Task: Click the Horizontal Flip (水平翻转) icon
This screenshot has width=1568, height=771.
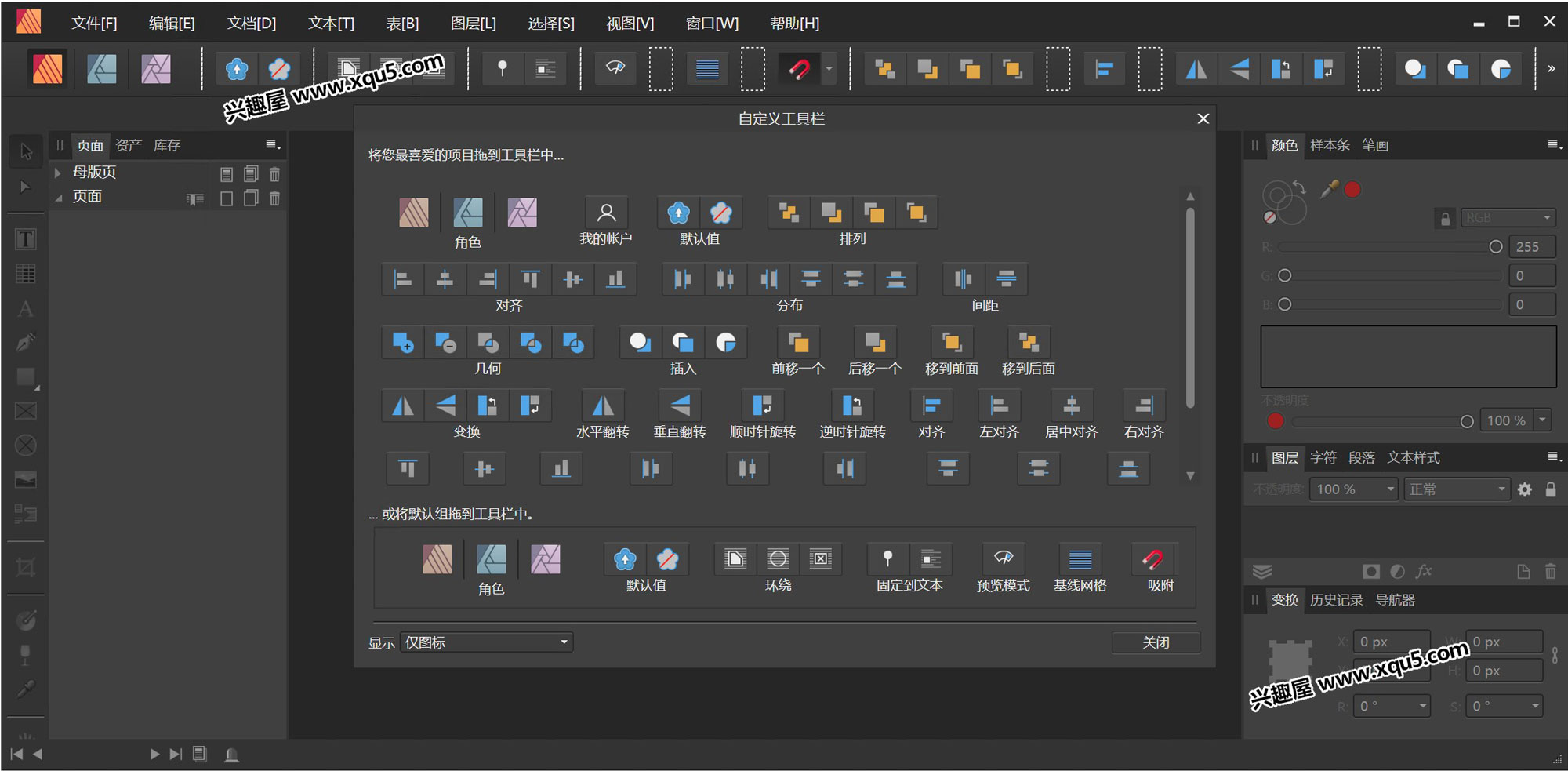Action: point(602,406)
